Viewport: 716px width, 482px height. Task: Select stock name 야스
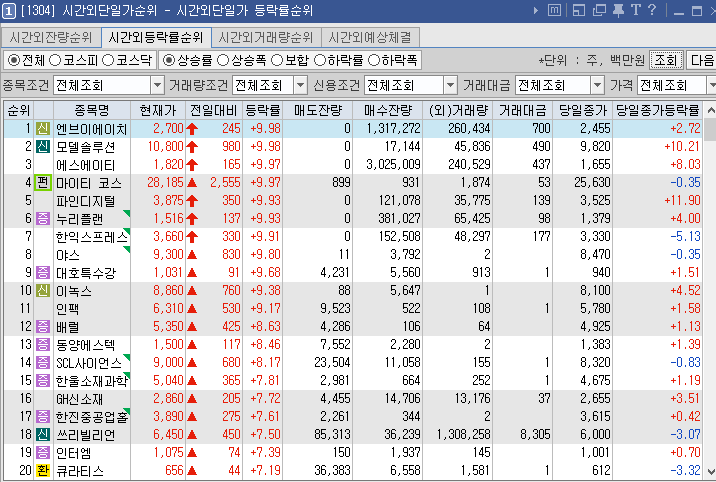tap(68, 255)
